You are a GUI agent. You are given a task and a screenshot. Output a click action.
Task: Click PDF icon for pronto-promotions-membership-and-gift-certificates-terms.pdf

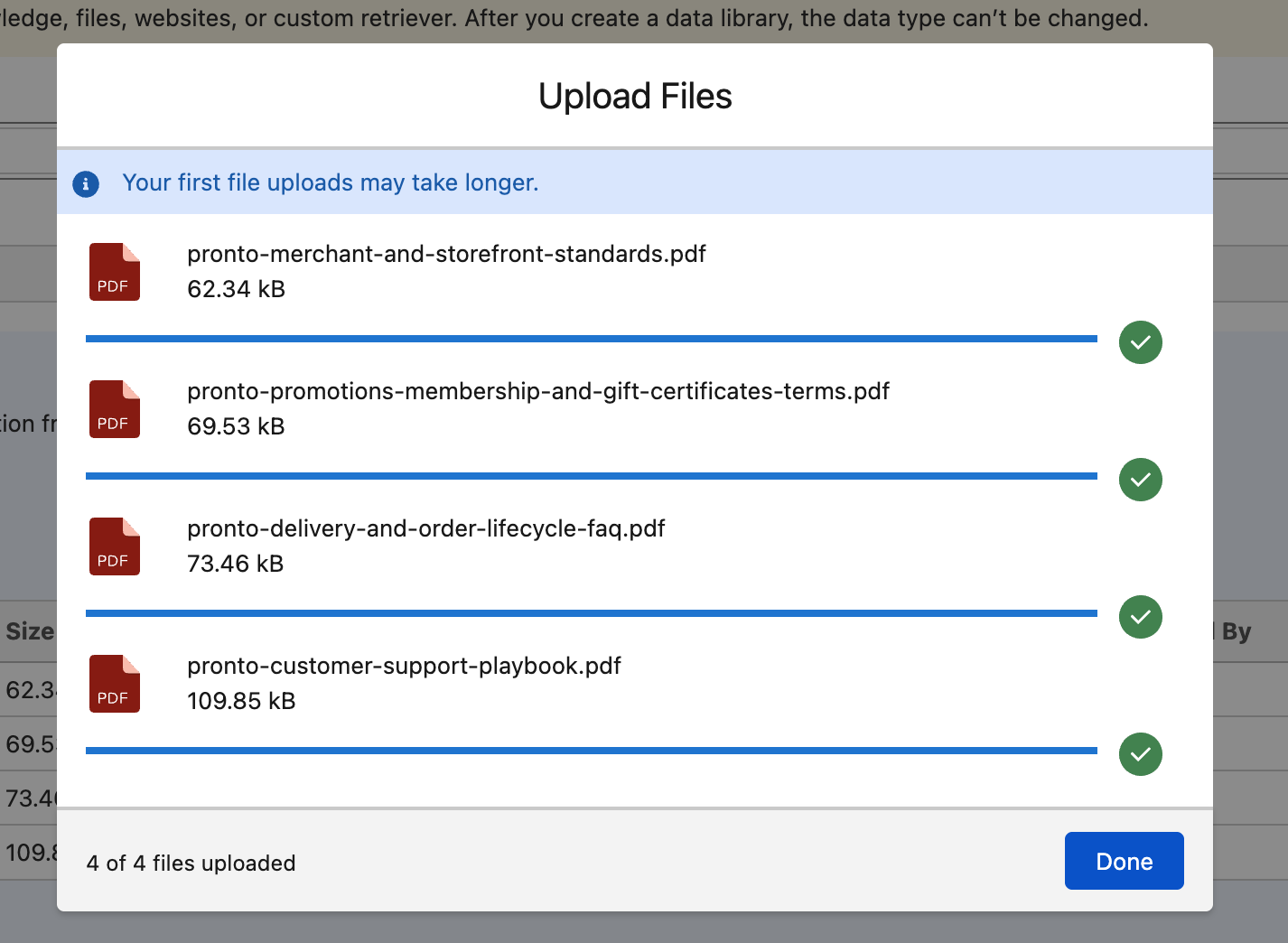(115, 409)
